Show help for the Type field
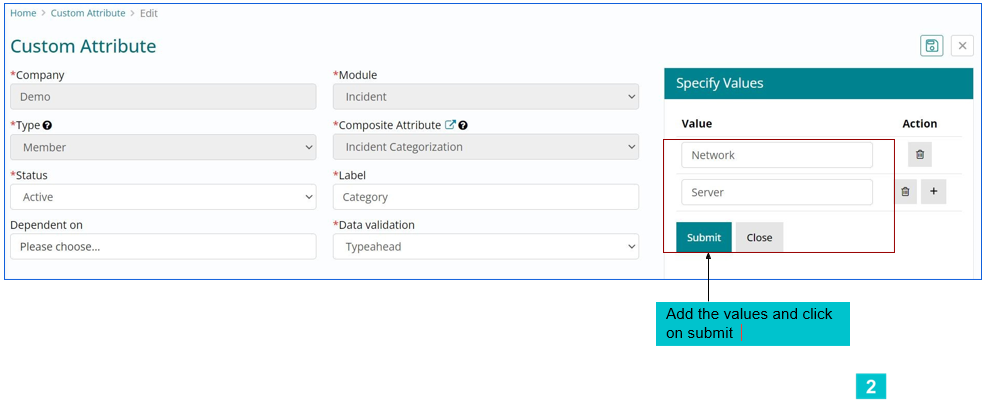This screenshot has height=405, width=997. pyautogui.click(x=47, y=125)
